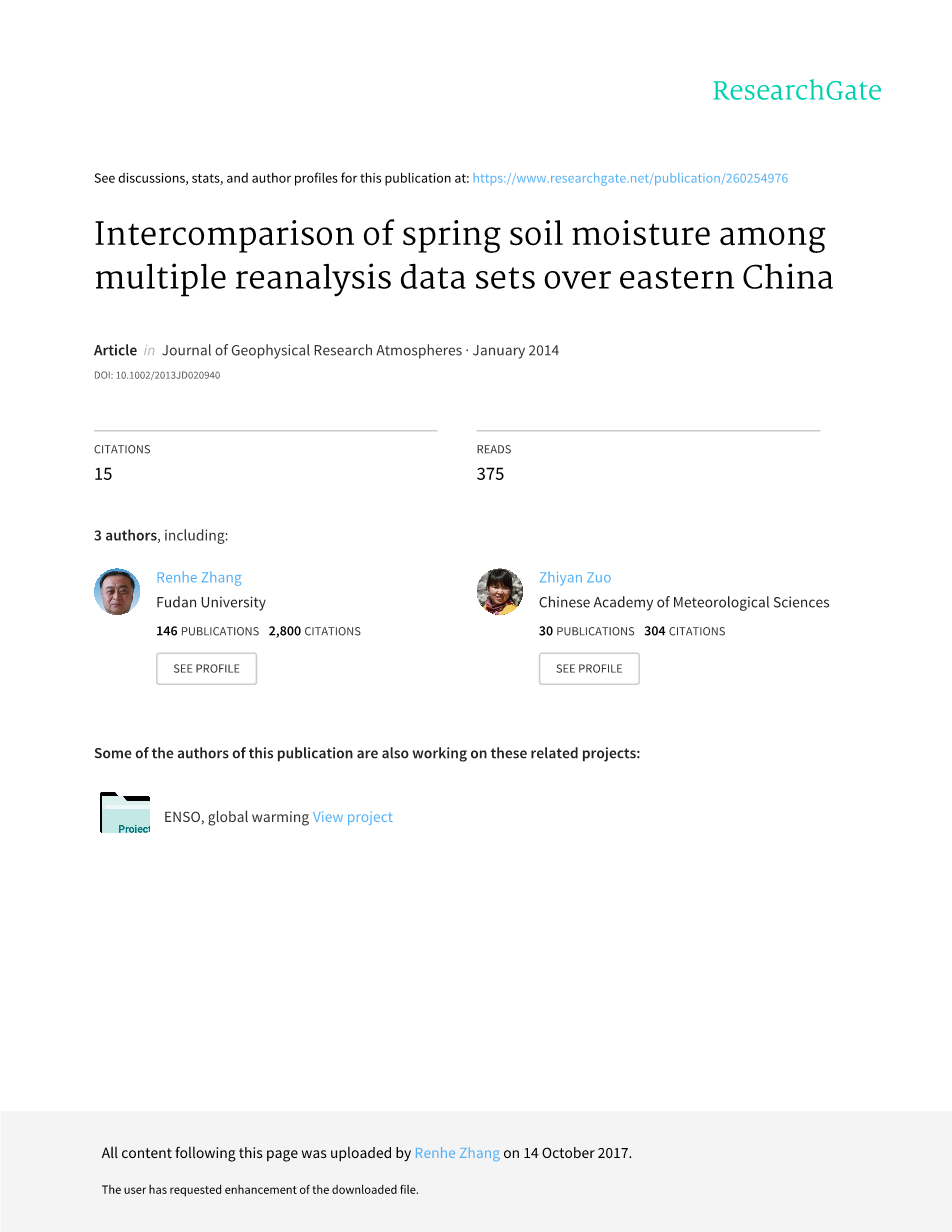Click the 146 PUBLICATIONS stat
Screen dimensions: 952x1232
click(x=207, y=631)
